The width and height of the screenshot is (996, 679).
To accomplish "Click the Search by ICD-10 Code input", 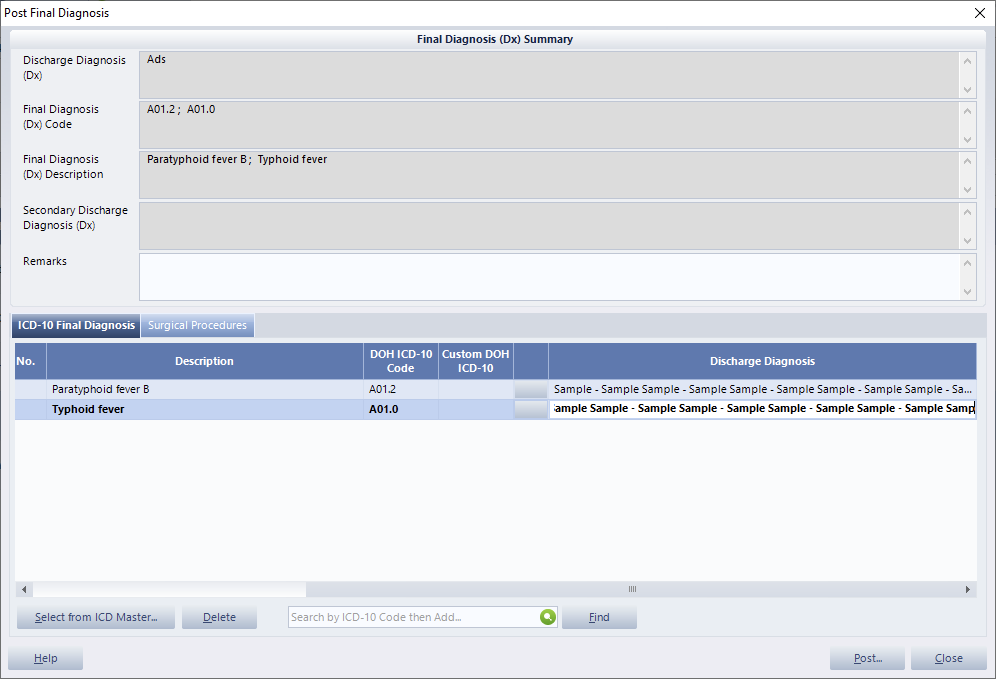I will (412, 617).
